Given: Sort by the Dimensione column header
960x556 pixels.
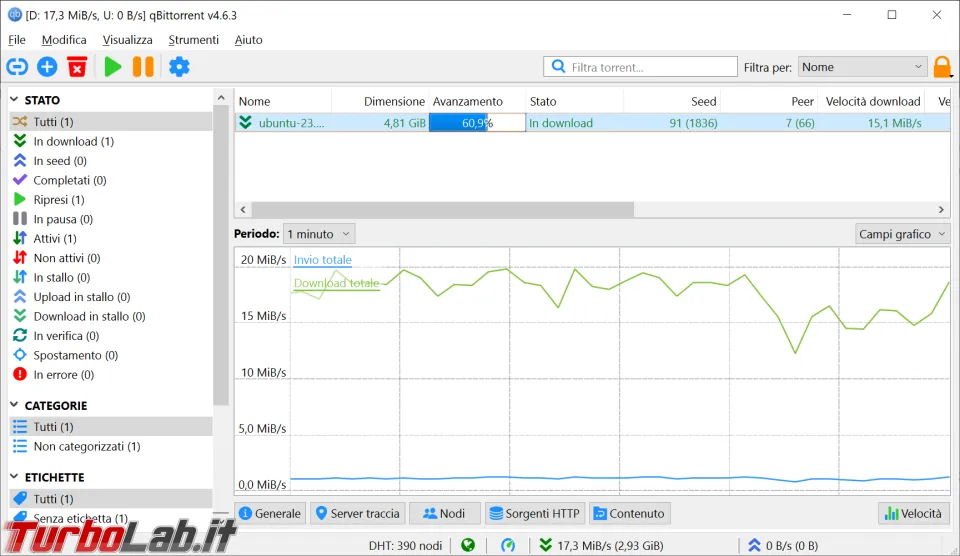Looking at the screenshot, I should tap(380, 101).
